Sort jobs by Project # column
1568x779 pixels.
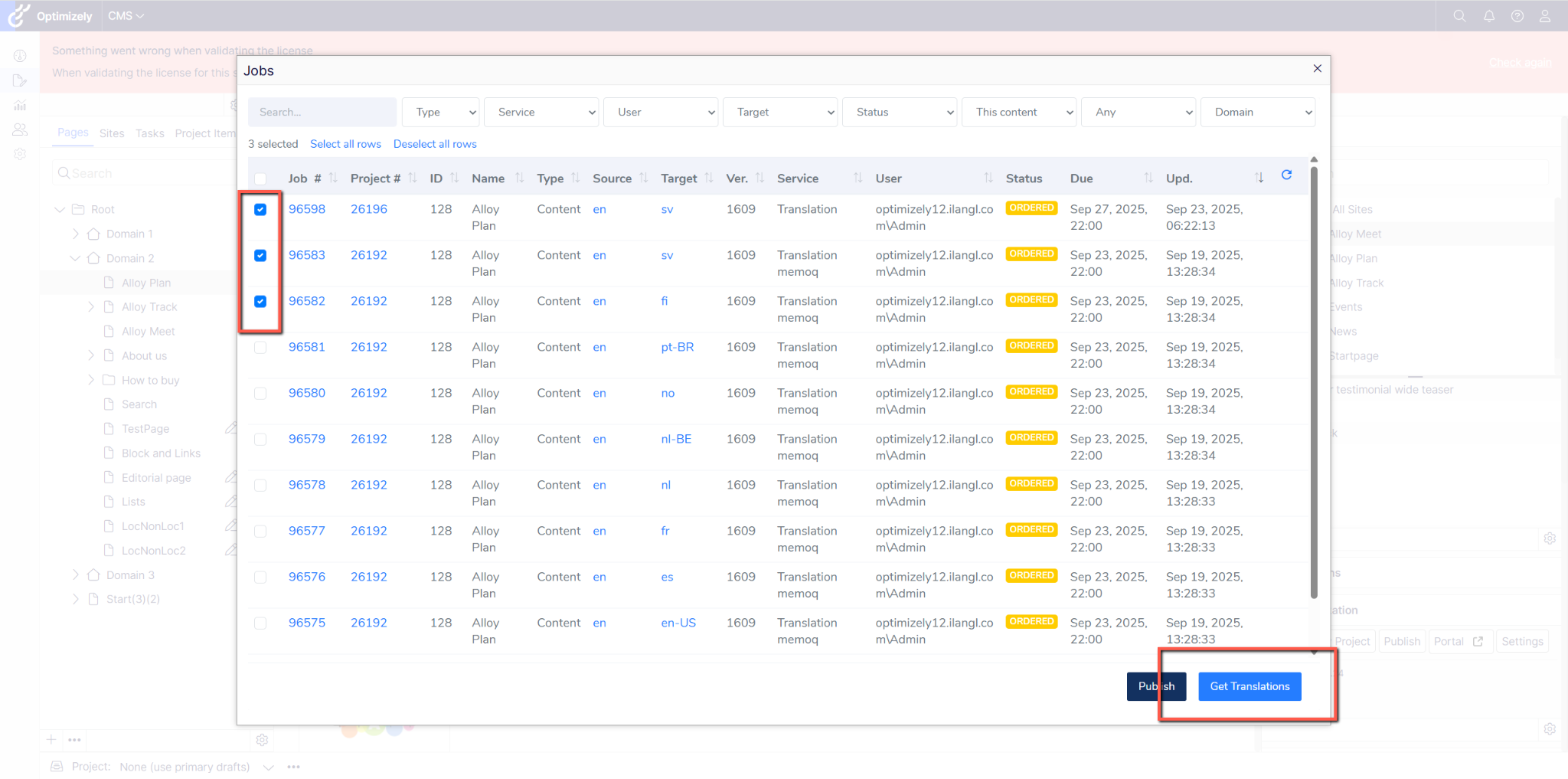pyautogui.click(x=413, y=178)
